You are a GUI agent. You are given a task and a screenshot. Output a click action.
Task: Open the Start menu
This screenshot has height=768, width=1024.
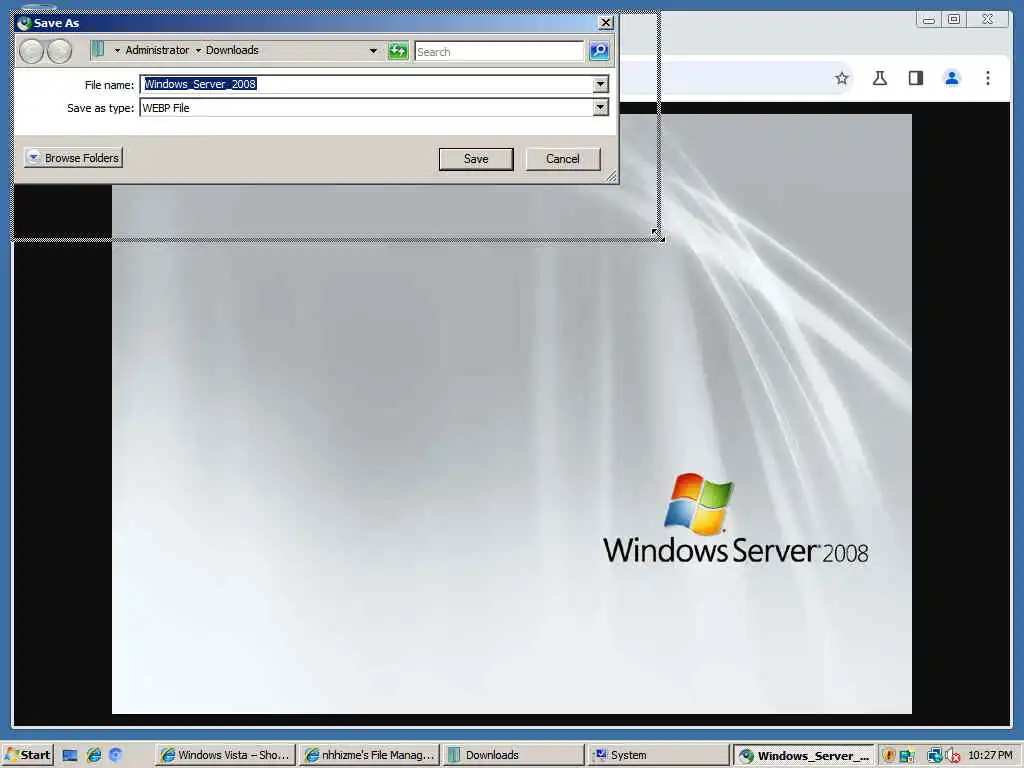tap(27, 755)
